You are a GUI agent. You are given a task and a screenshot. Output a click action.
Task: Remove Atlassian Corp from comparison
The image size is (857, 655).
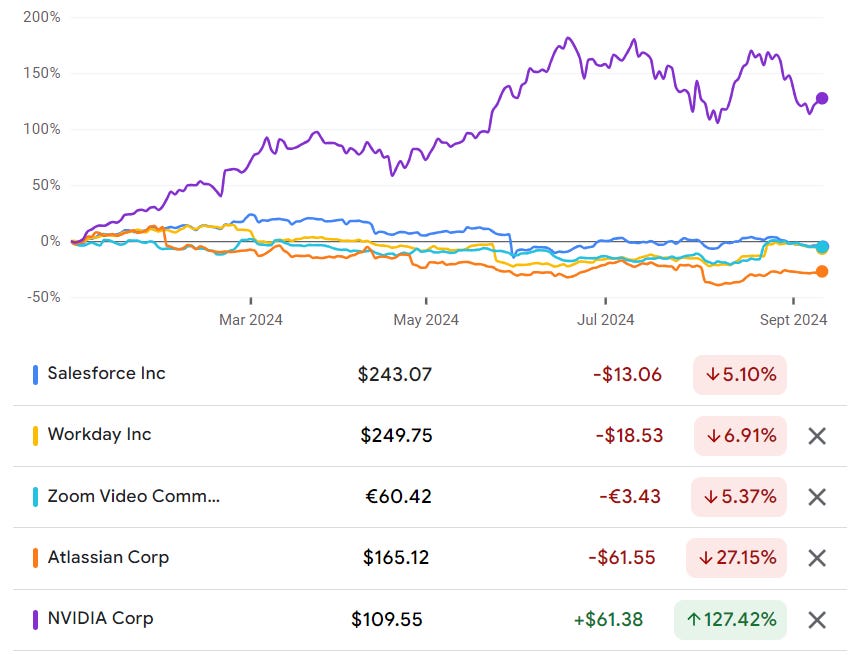point(817,558)
